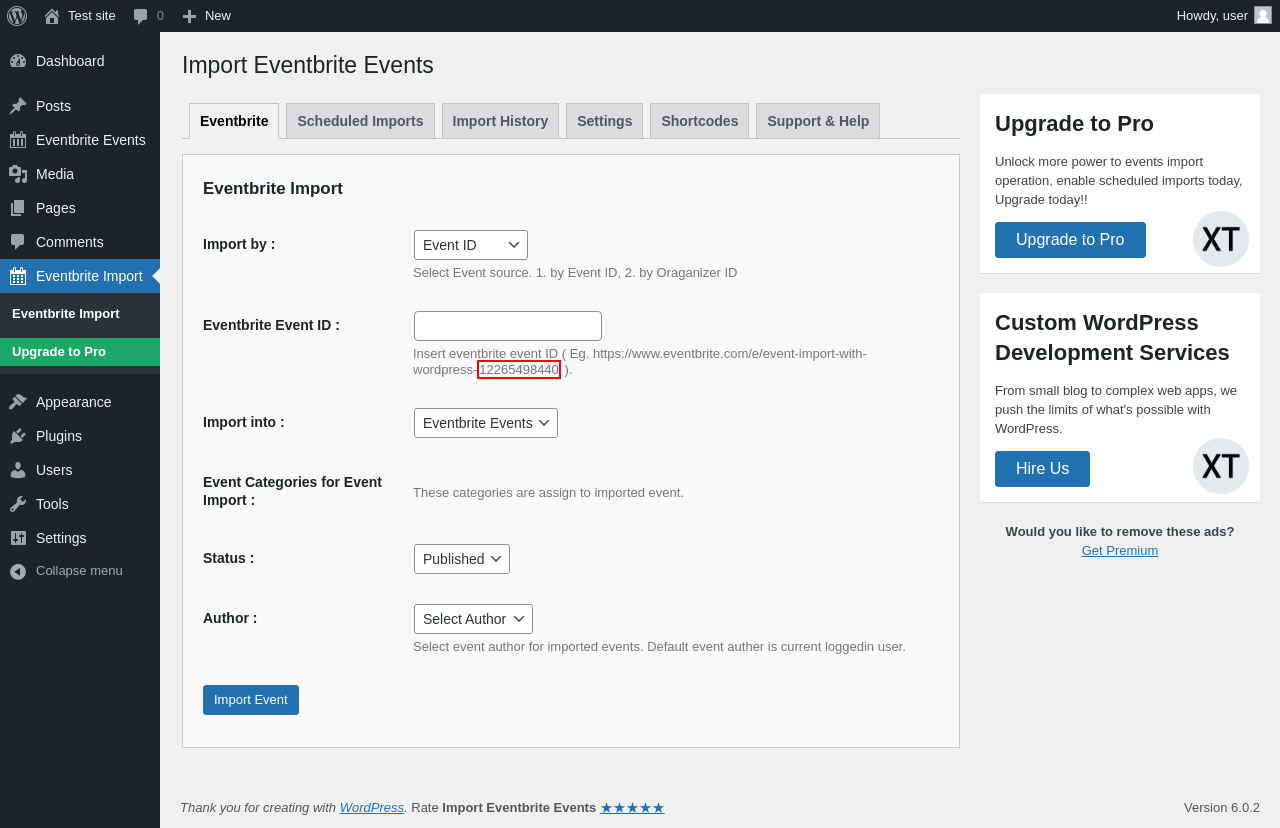Open the Import History tab

click(500, 121)
